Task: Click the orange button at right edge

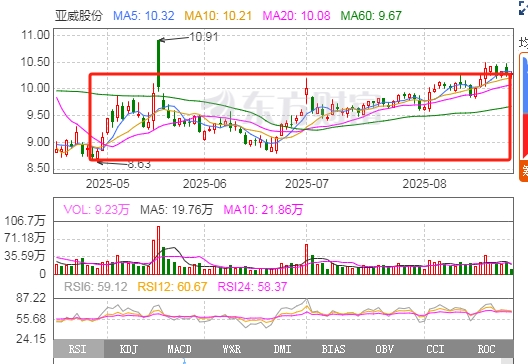Action: (524, 171)
